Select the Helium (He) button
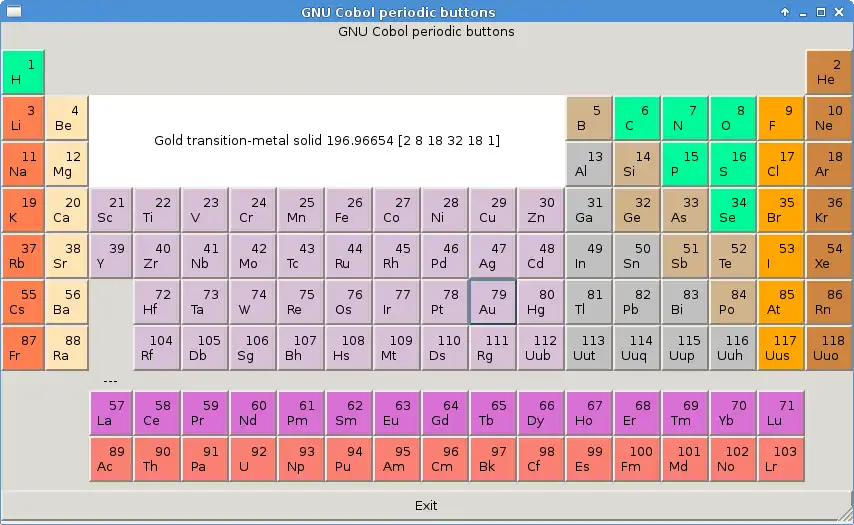The width and height of the screenshot is (854, 525). click(x=829, y=72)
